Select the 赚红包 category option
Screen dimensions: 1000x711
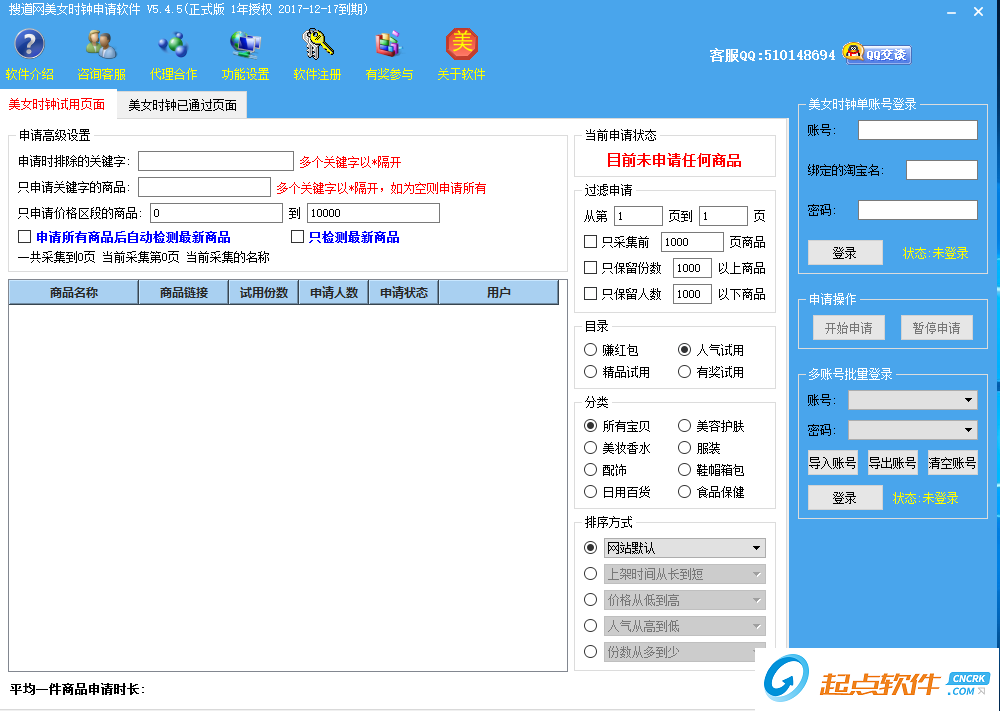coord(592,350)
